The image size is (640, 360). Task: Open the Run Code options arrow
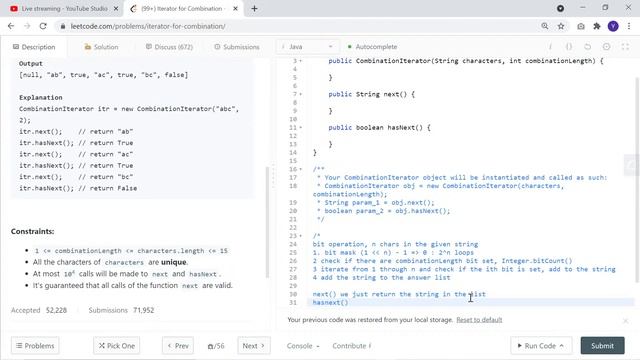click(x=562, y=346)
